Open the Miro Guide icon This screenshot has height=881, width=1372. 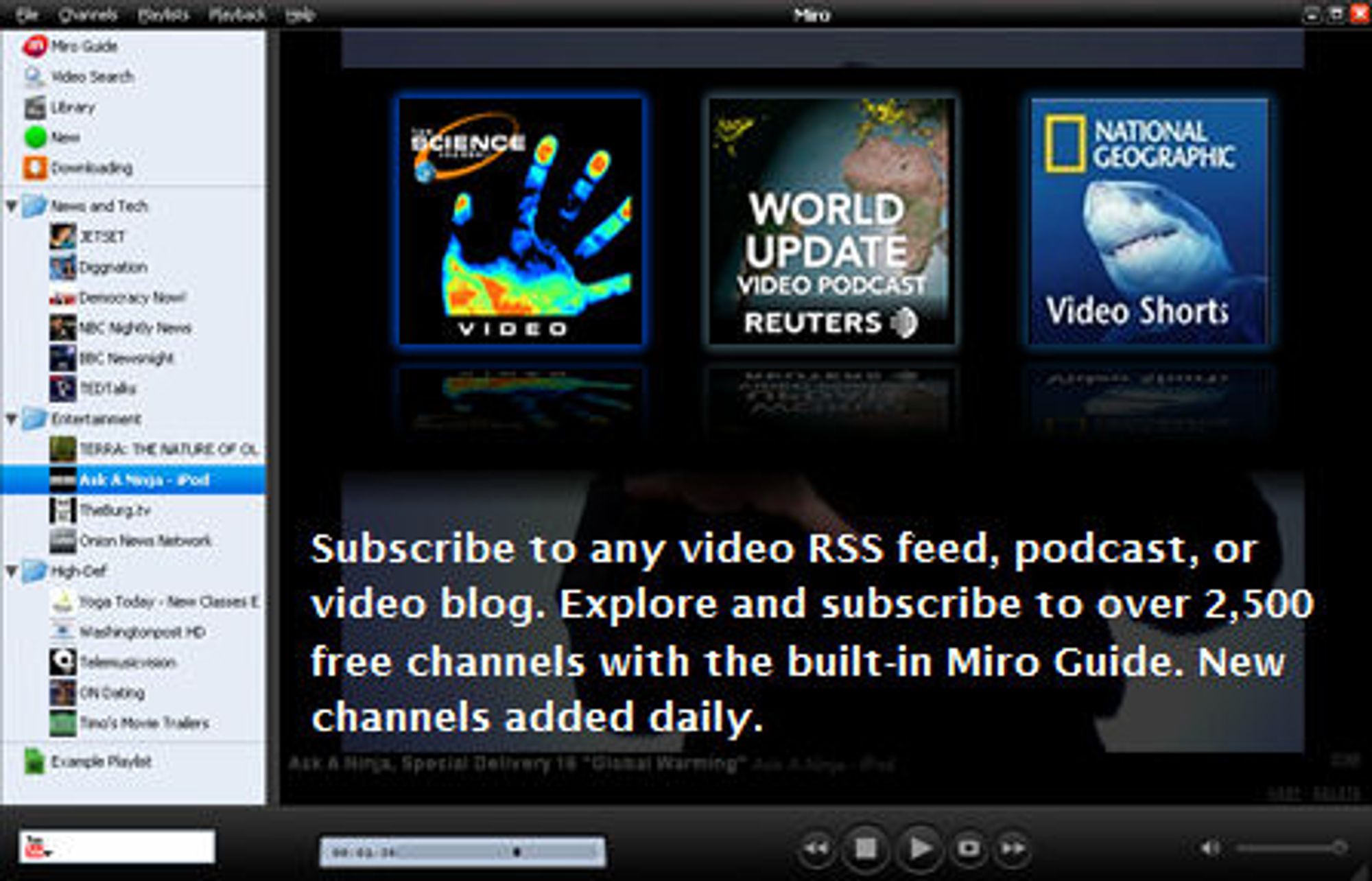[34, 46]
